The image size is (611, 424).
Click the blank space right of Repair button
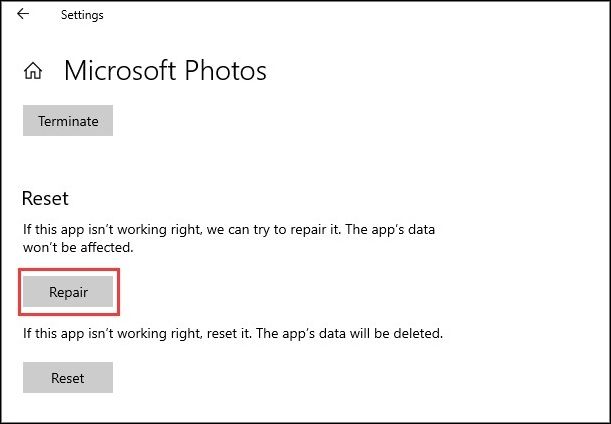click(x=300, y=292)
